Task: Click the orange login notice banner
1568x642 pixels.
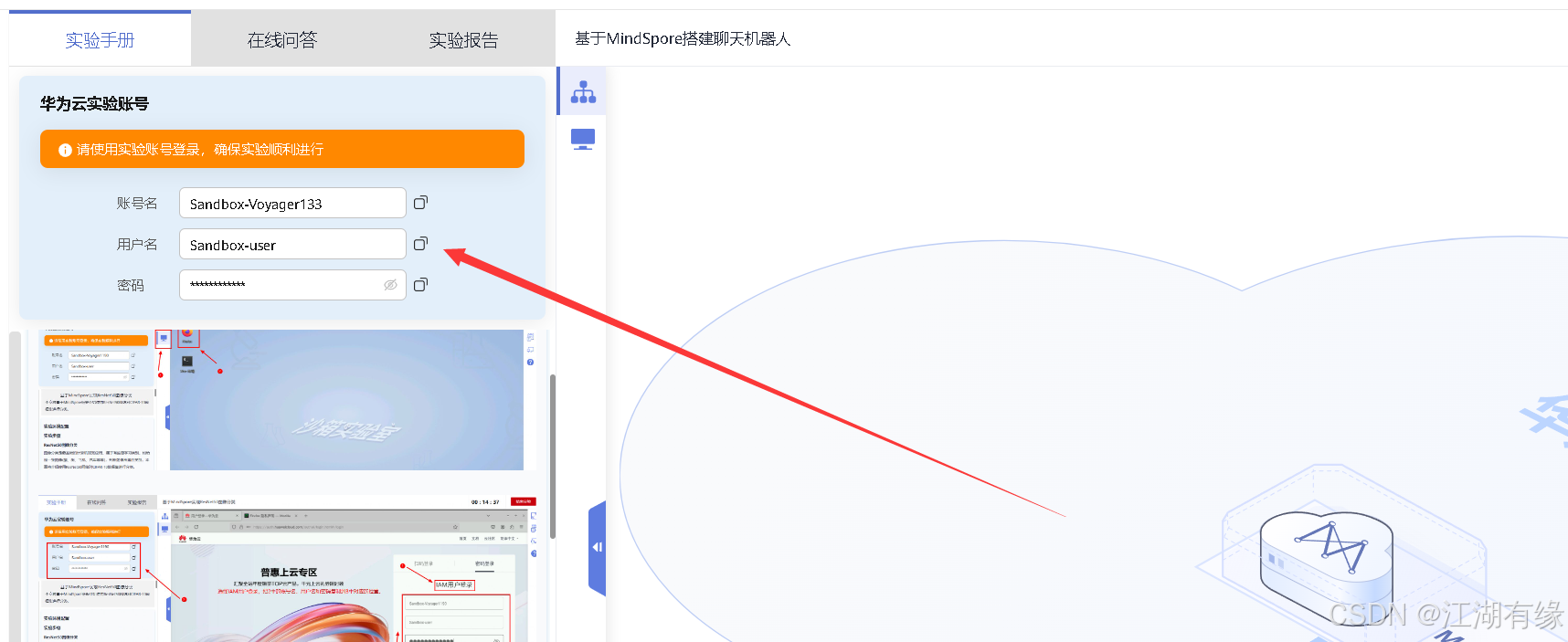Action: [282, 149]
